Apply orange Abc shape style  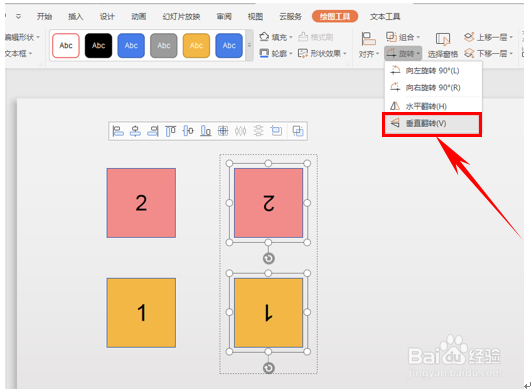[196, 45]
